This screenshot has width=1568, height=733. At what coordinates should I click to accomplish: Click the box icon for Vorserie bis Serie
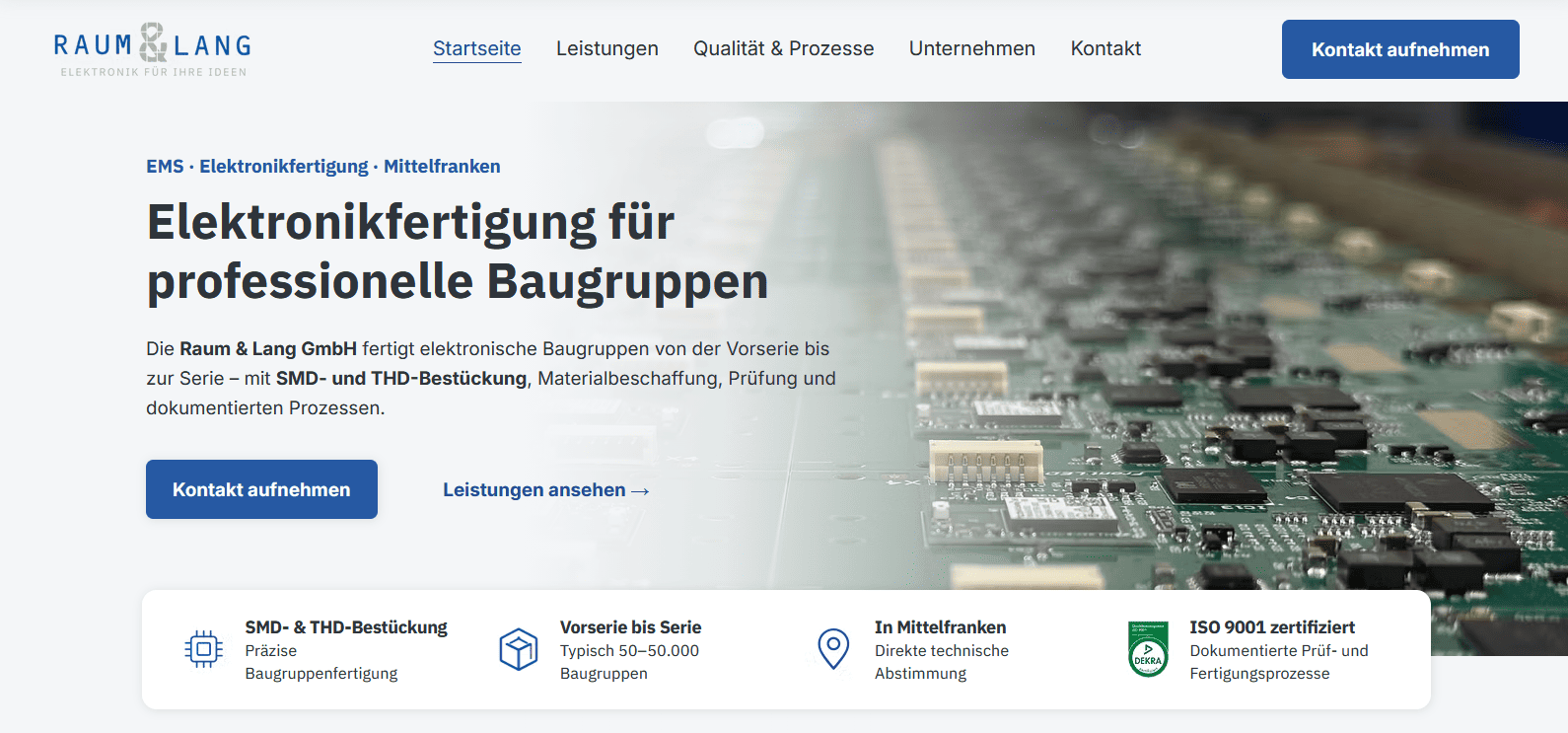click(x=518, y=649)
